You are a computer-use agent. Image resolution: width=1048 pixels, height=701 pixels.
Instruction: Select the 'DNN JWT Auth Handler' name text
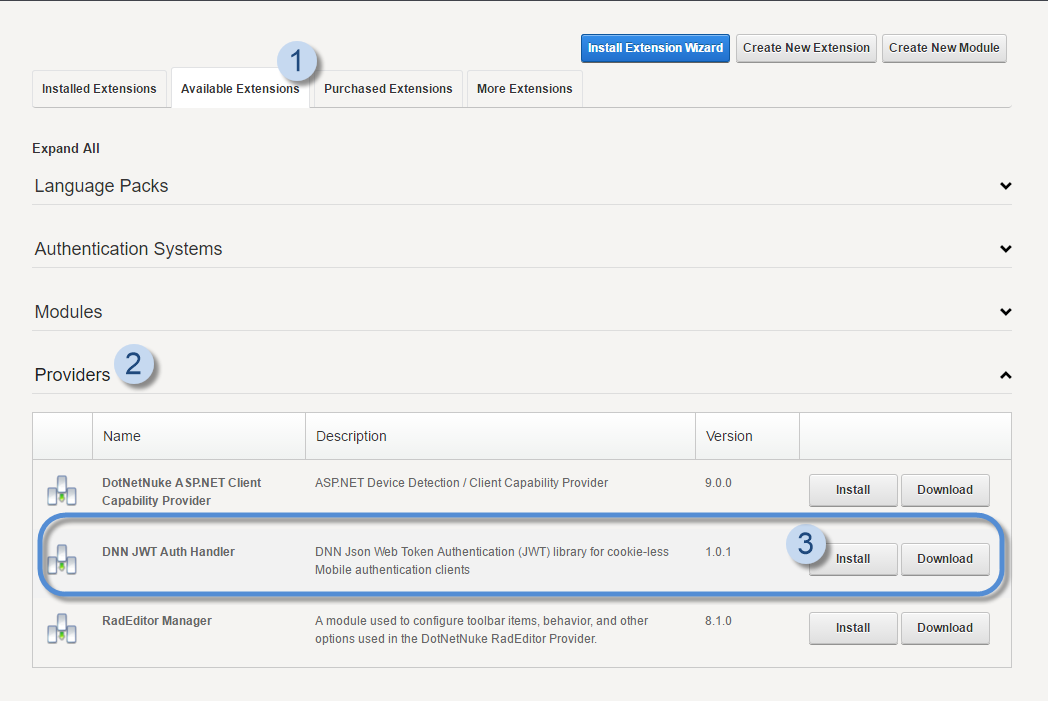pos(168,551)
